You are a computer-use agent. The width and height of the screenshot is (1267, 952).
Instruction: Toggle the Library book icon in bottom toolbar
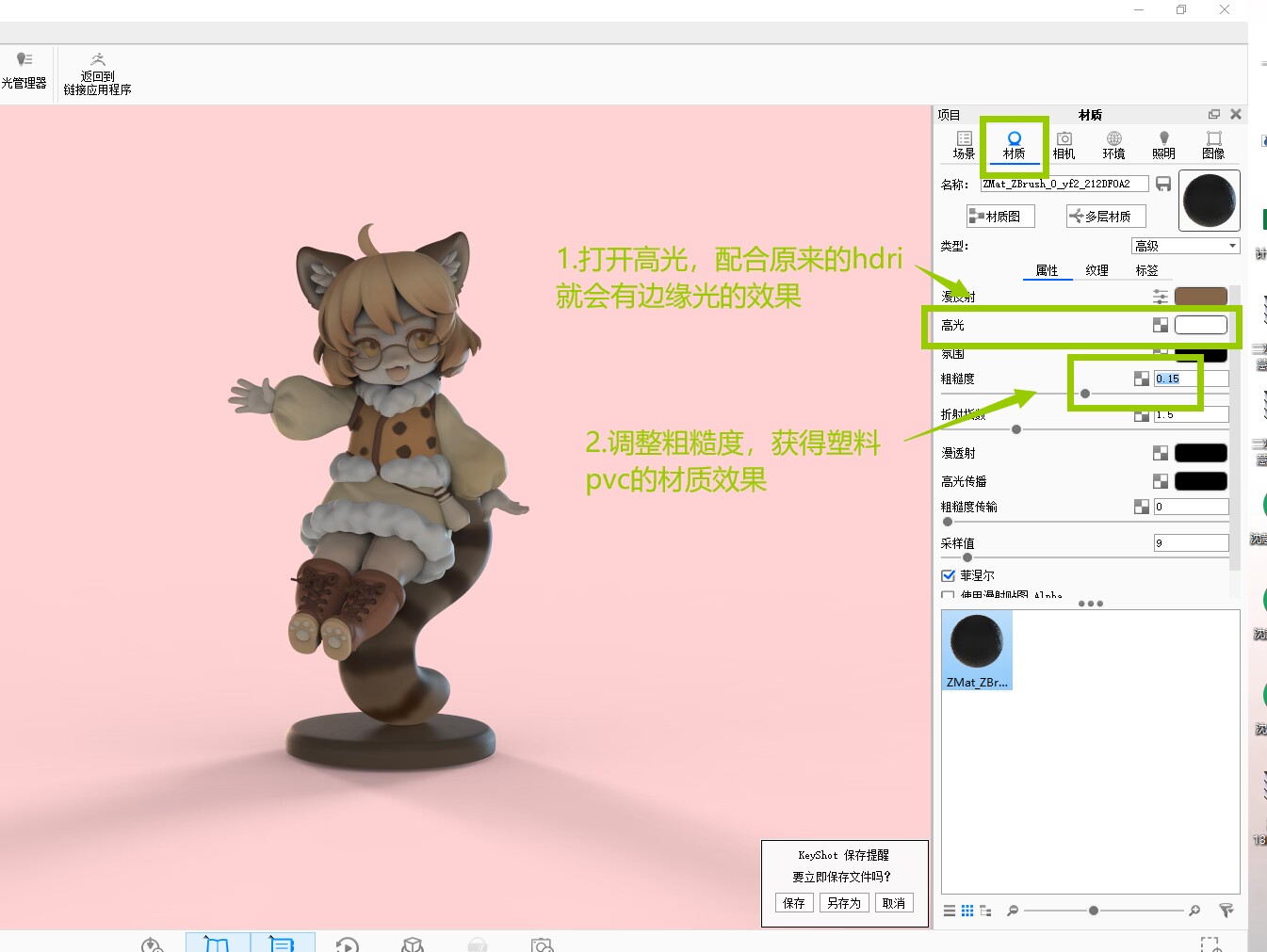pos(218,944)
